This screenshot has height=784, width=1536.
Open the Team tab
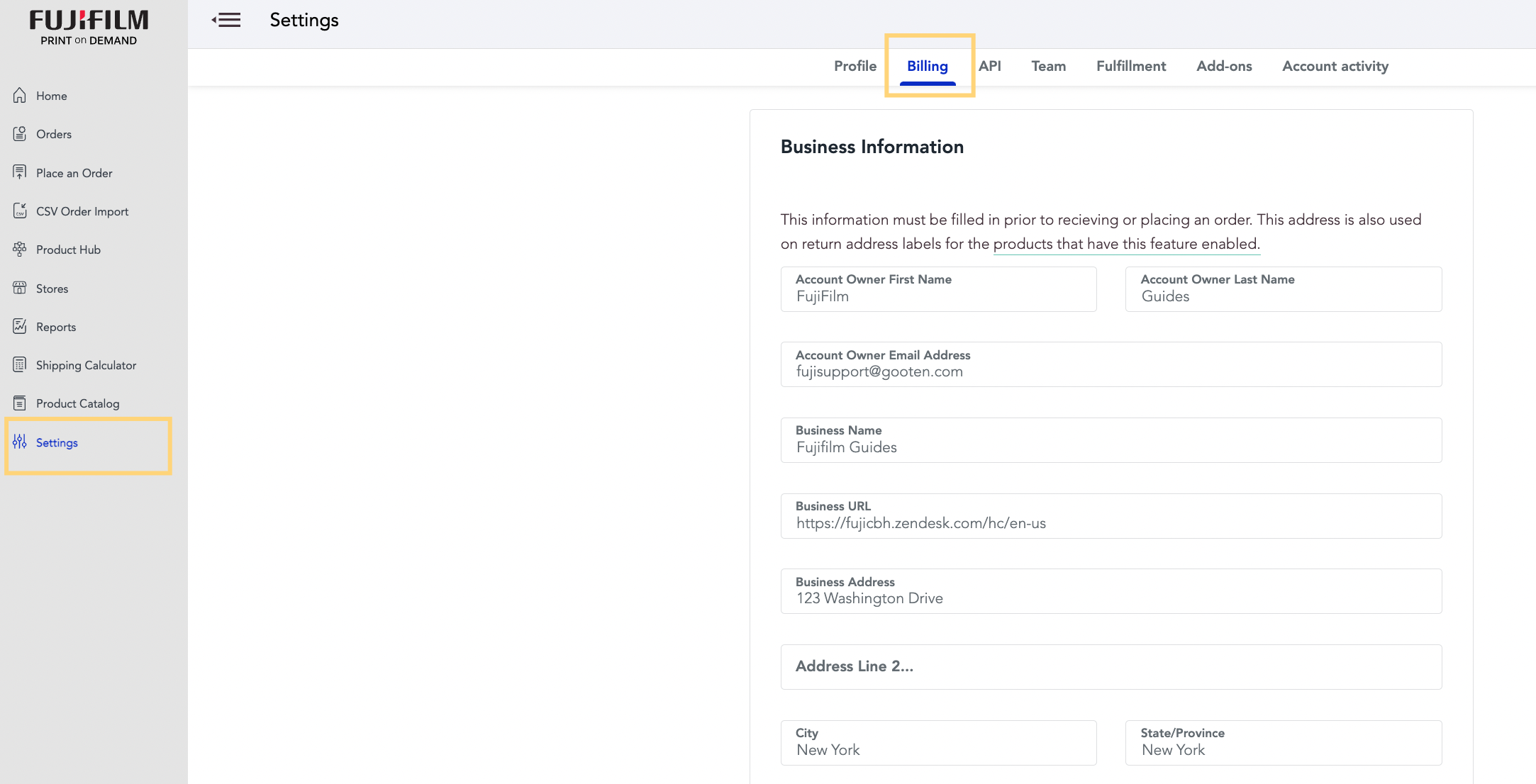pyautogui.click(x=1049, y=66)
